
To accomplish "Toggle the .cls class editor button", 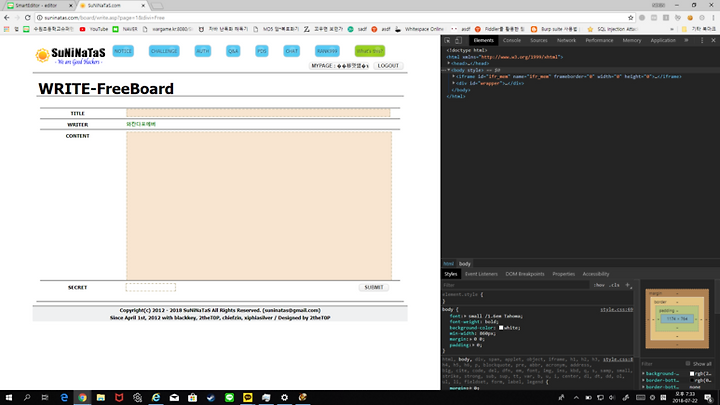I will tap(614, 285).
